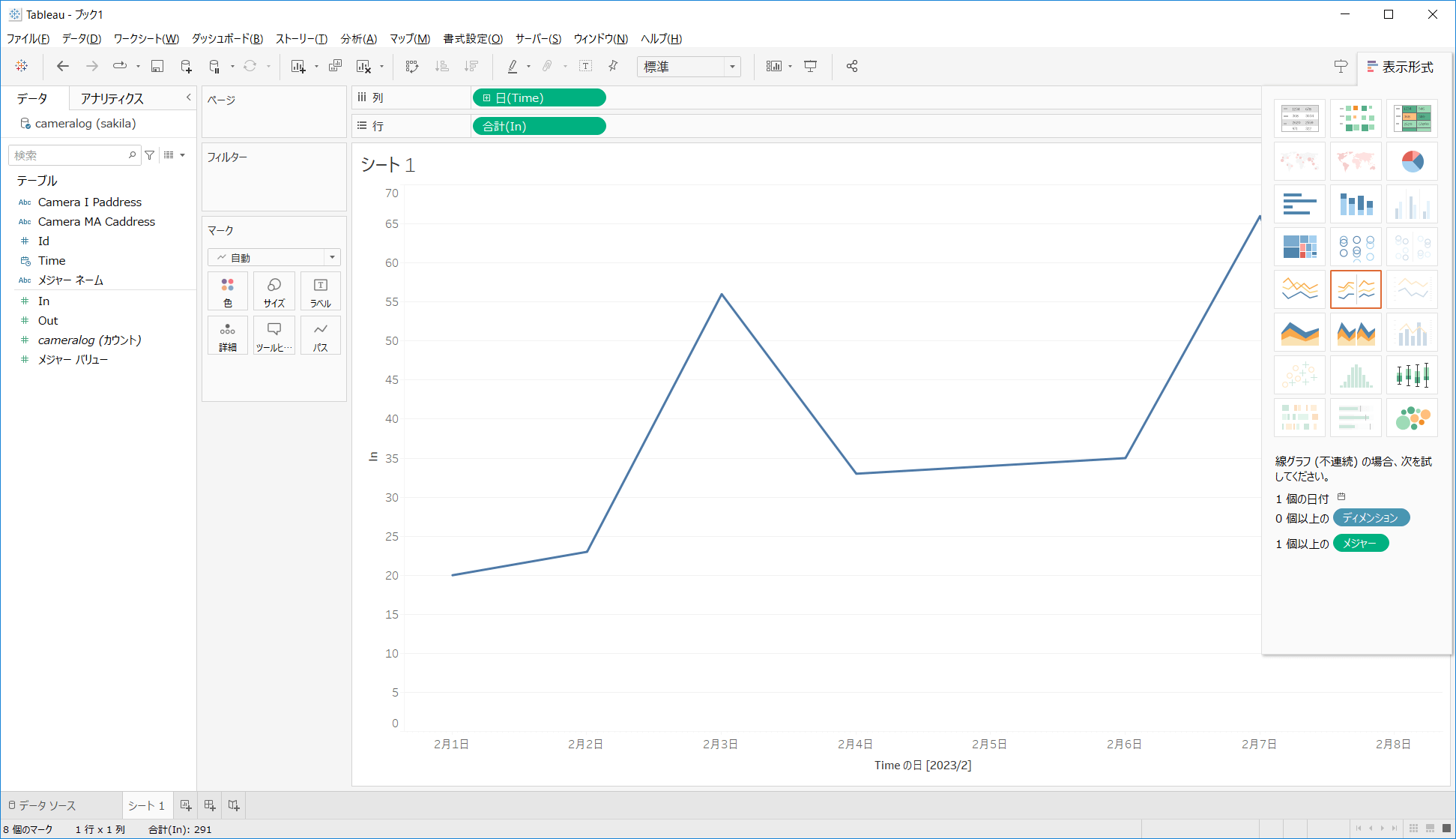Click the new data source icon
The height and width of the screenshot is (839, 1456).
(x=186, y=67)
